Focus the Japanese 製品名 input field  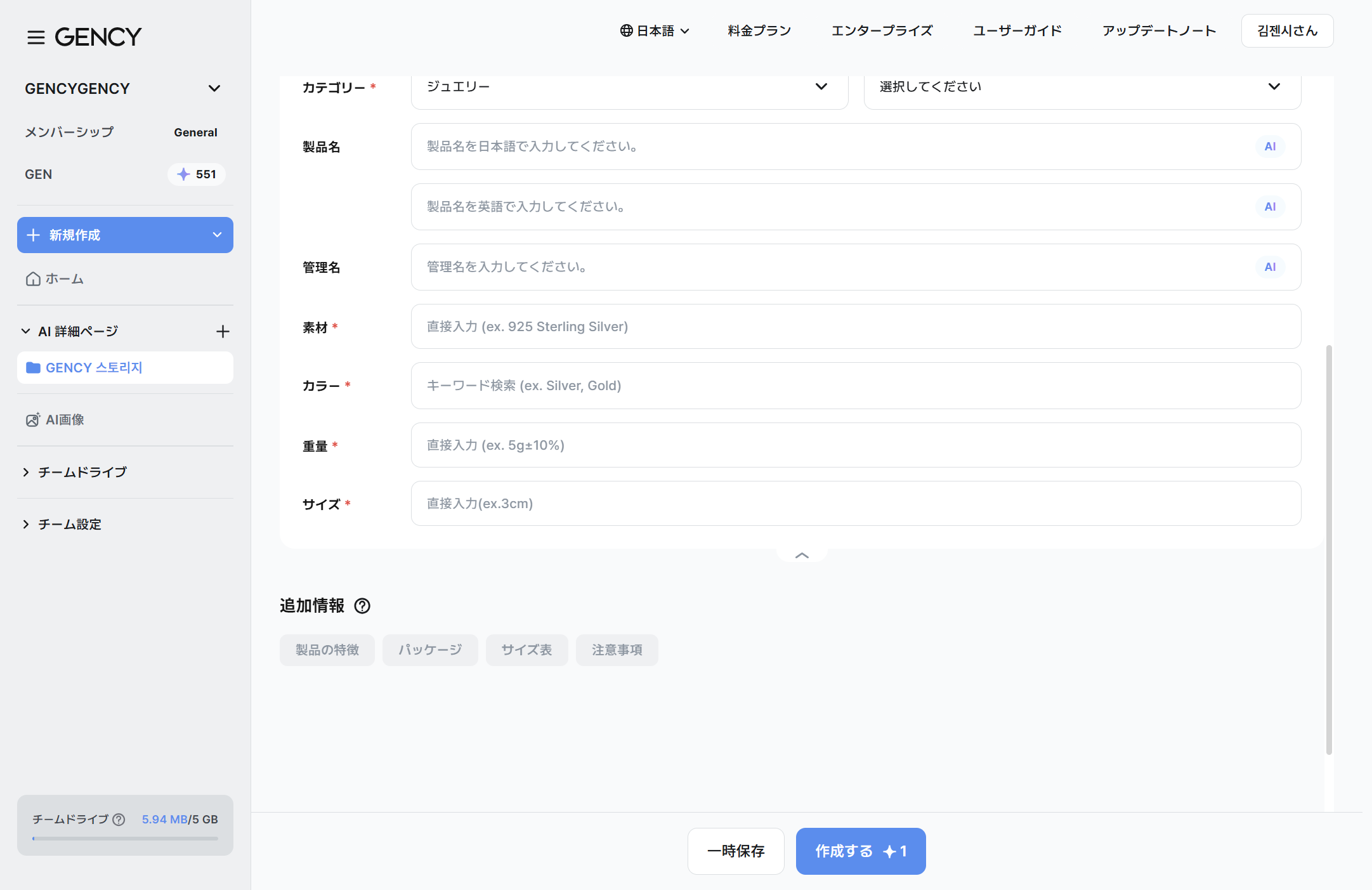click(x=856, y=147)
